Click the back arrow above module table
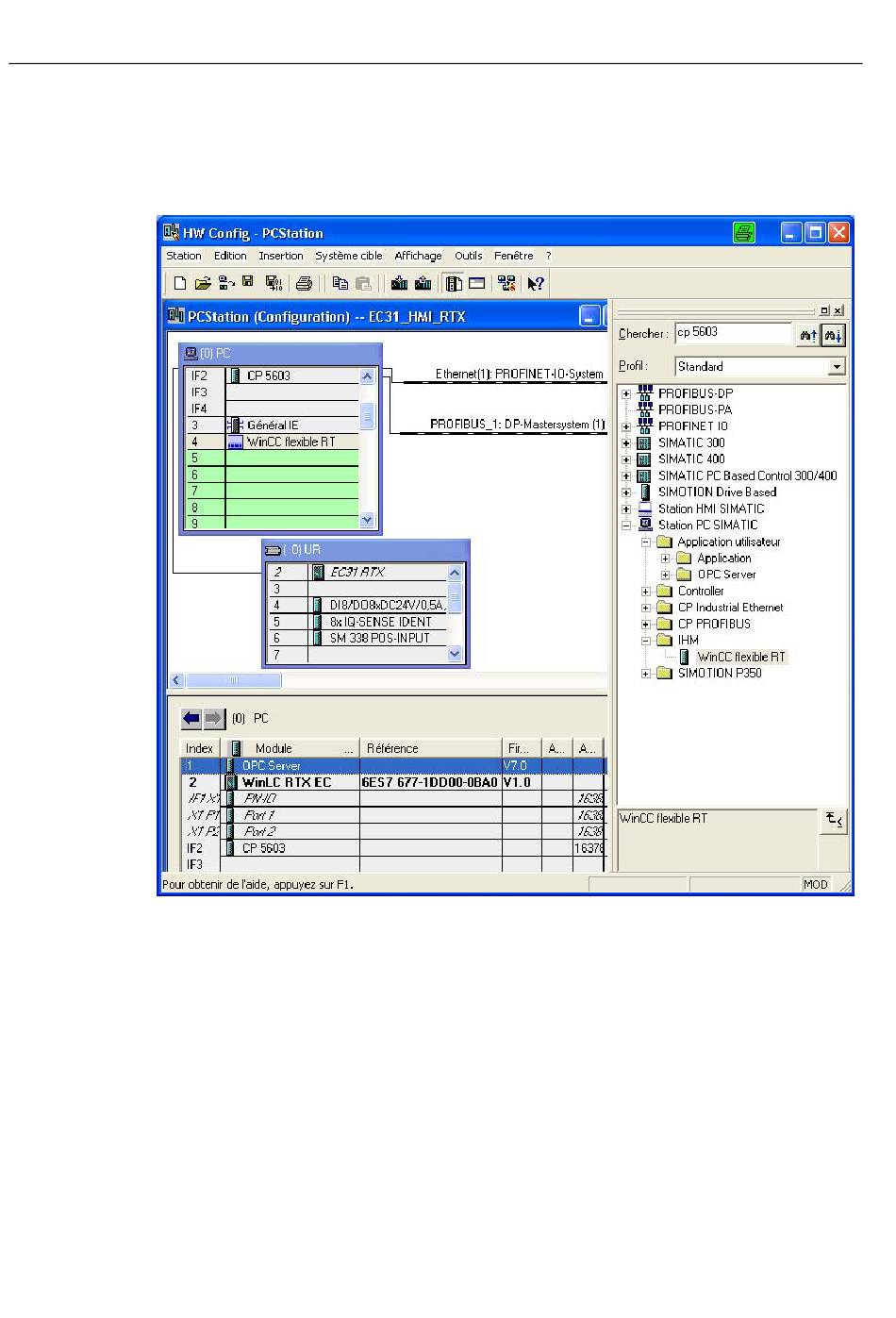The width and height of the screenshot is (896, 1318). point(191,719)
